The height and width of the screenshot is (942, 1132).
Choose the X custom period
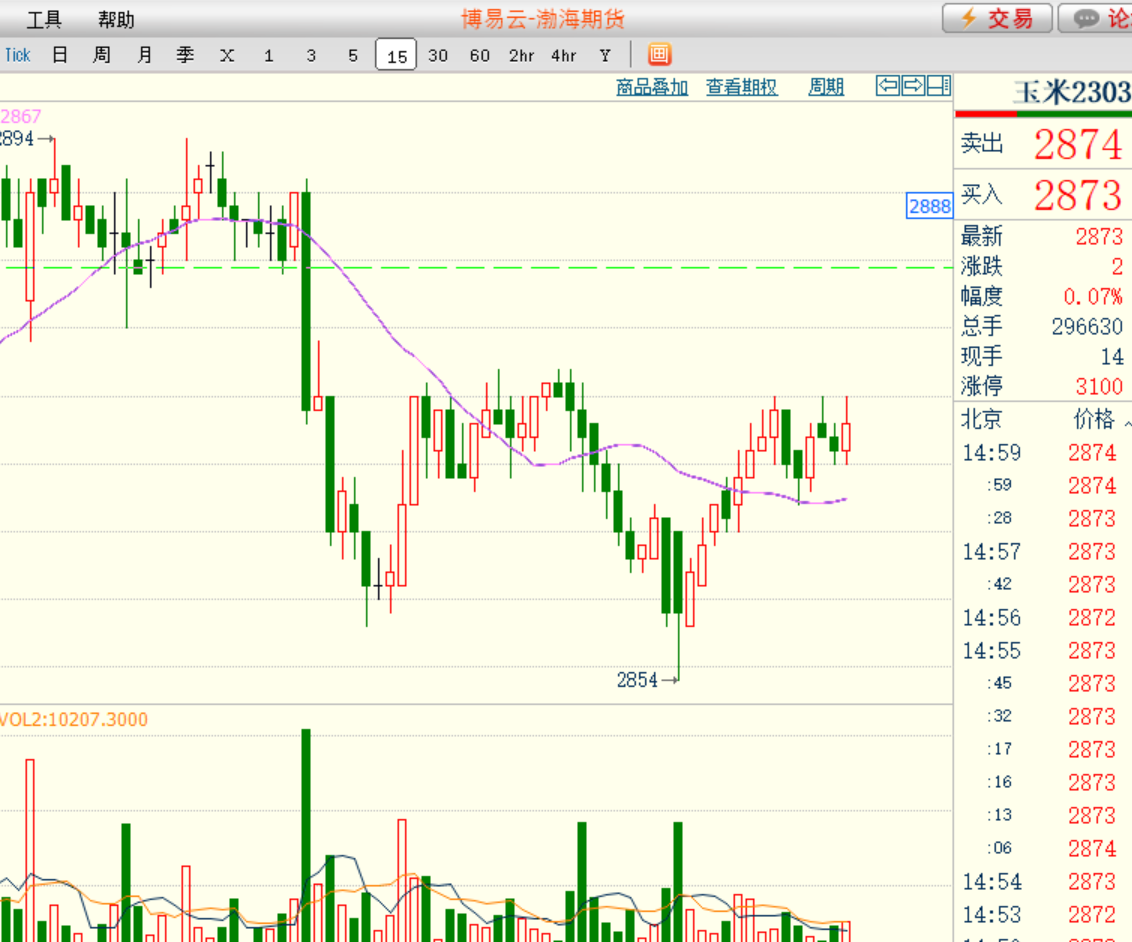point(227,56)
